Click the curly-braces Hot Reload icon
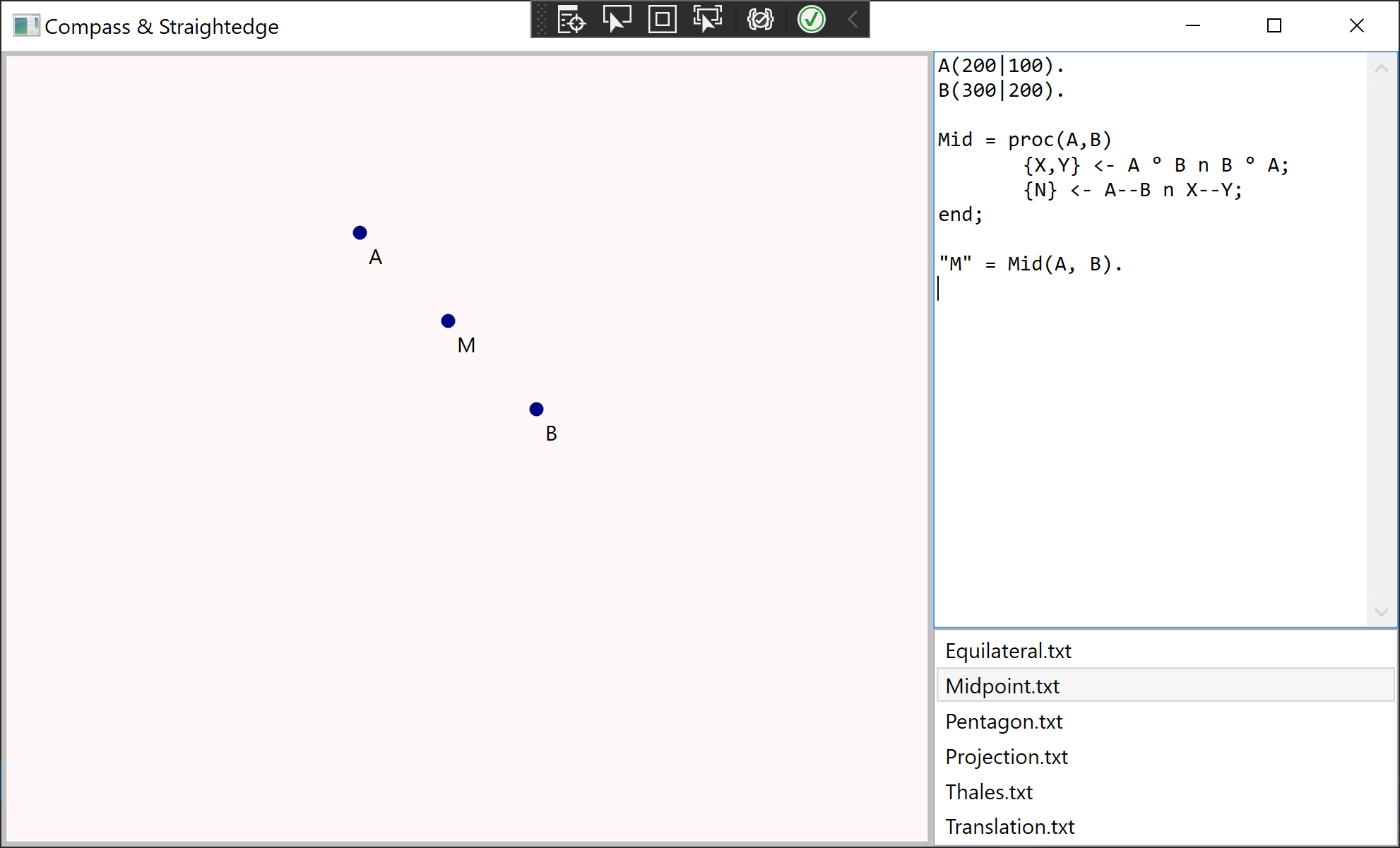The height and width of the screenshot is (848, 1400). tap(760, 20)
